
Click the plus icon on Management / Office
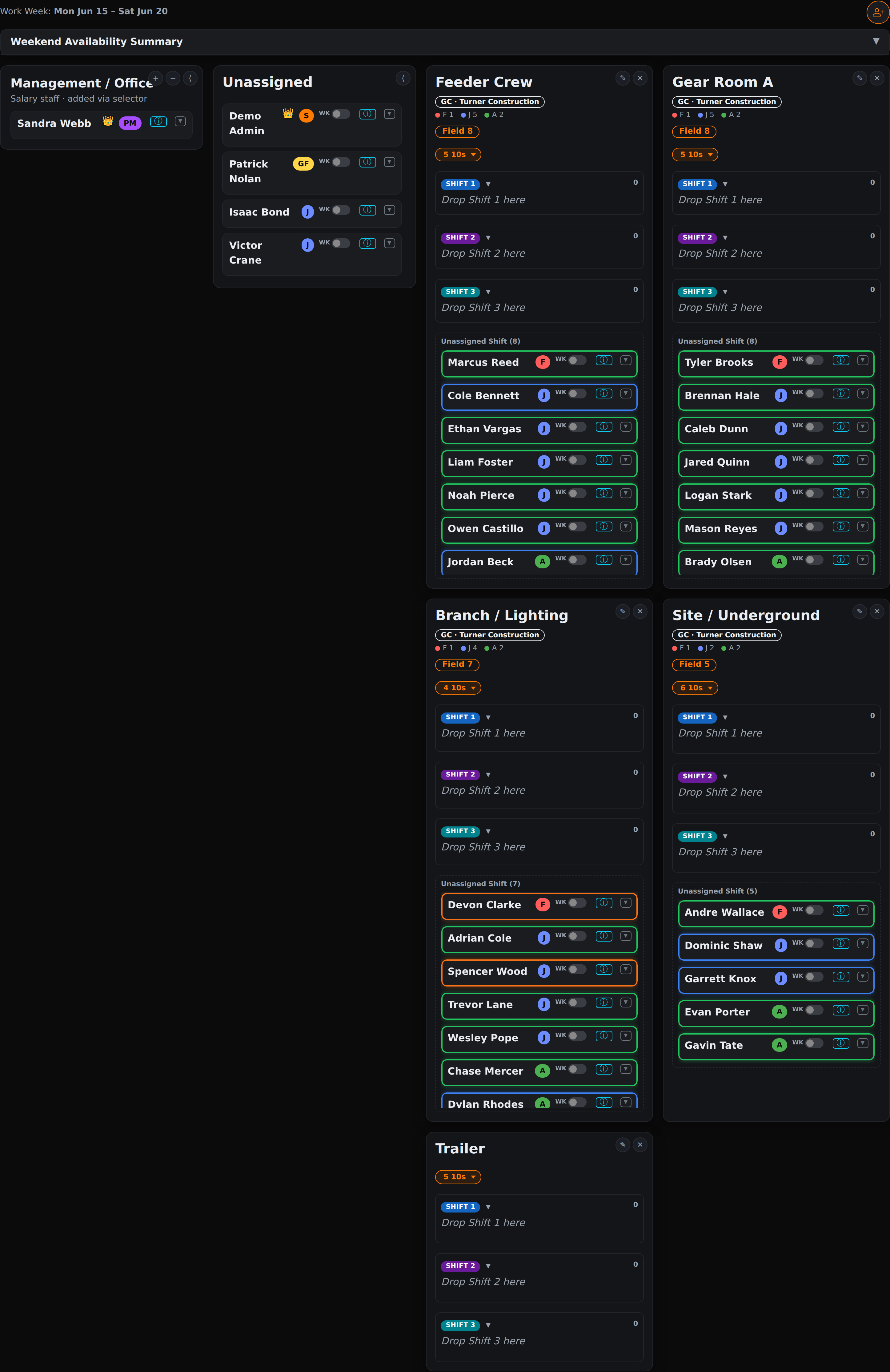[155, 79]
